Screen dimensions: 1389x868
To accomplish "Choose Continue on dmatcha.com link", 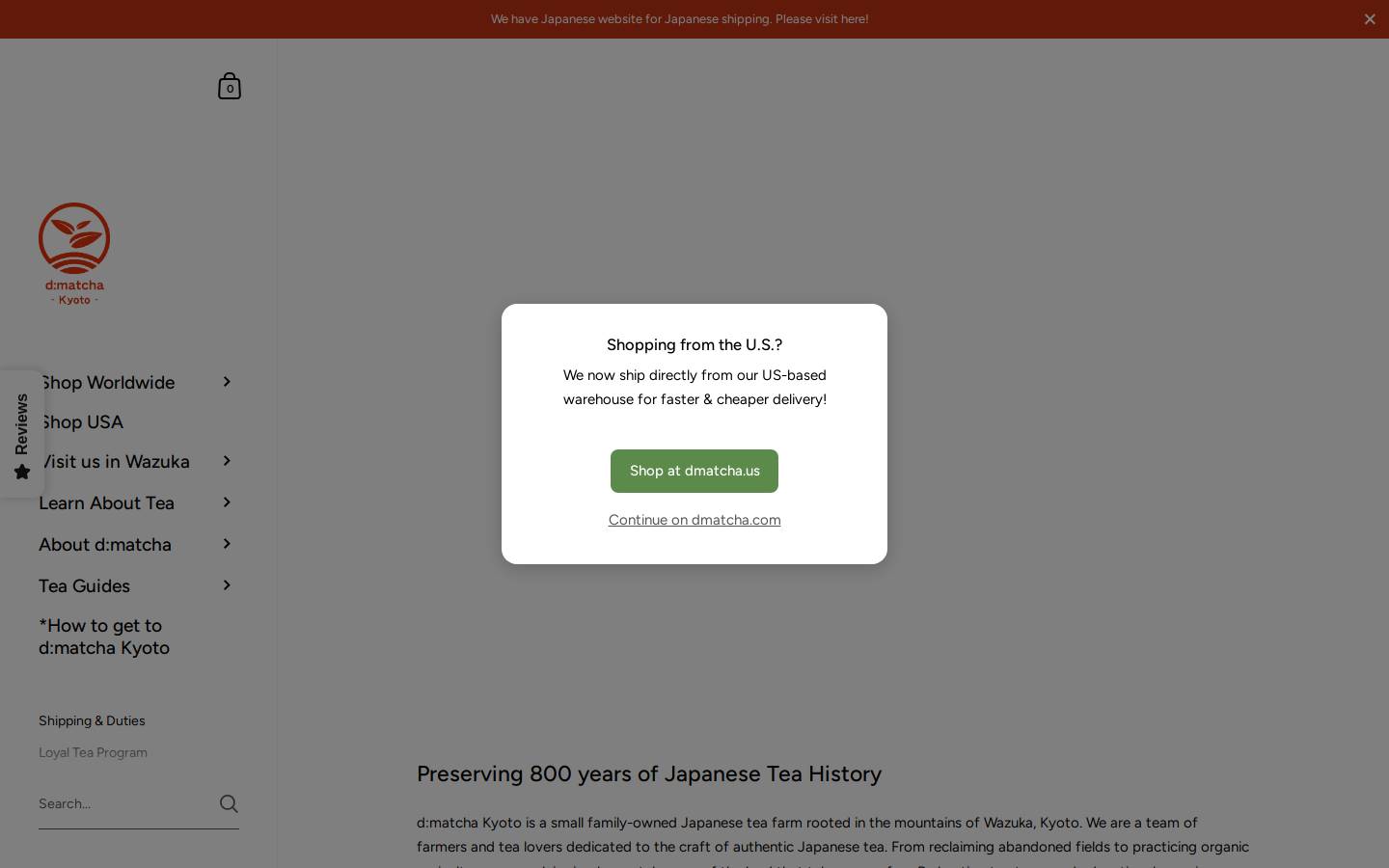I will coord(694,520).
